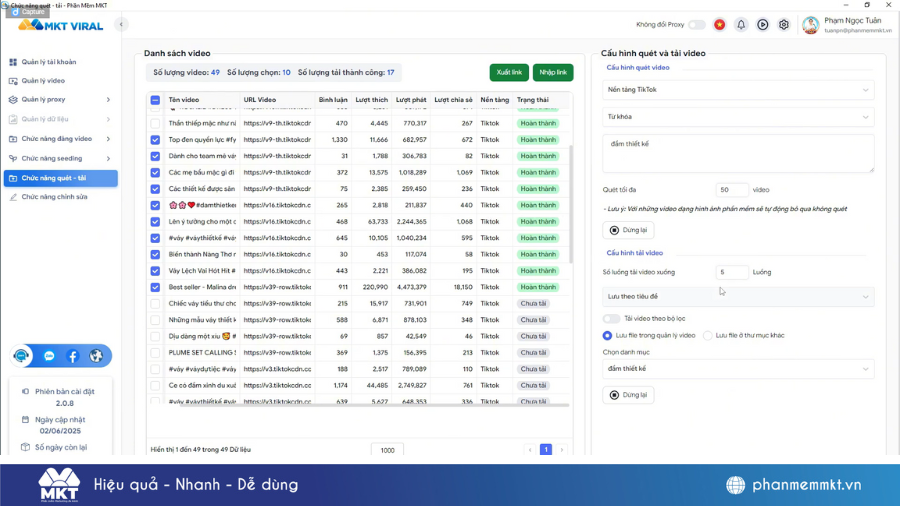Click the page size field showing 1000

point(387,450)
